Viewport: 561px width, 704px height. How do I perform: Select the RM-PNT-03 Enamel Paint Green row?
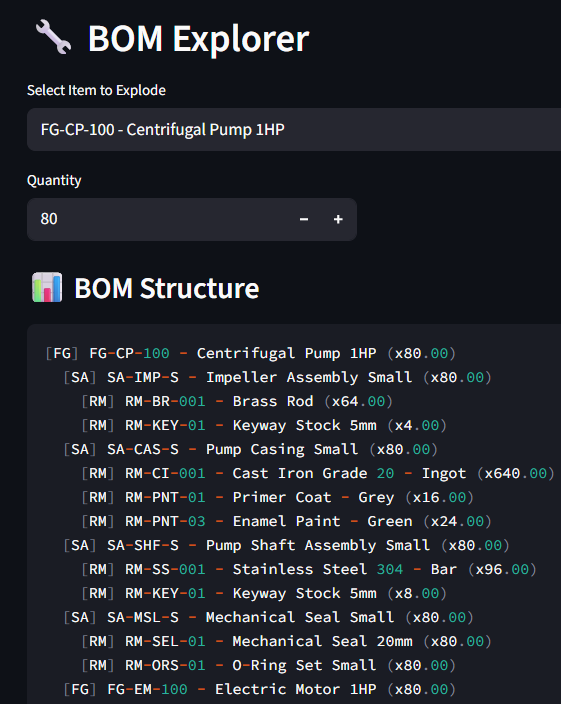pos(286,521)
